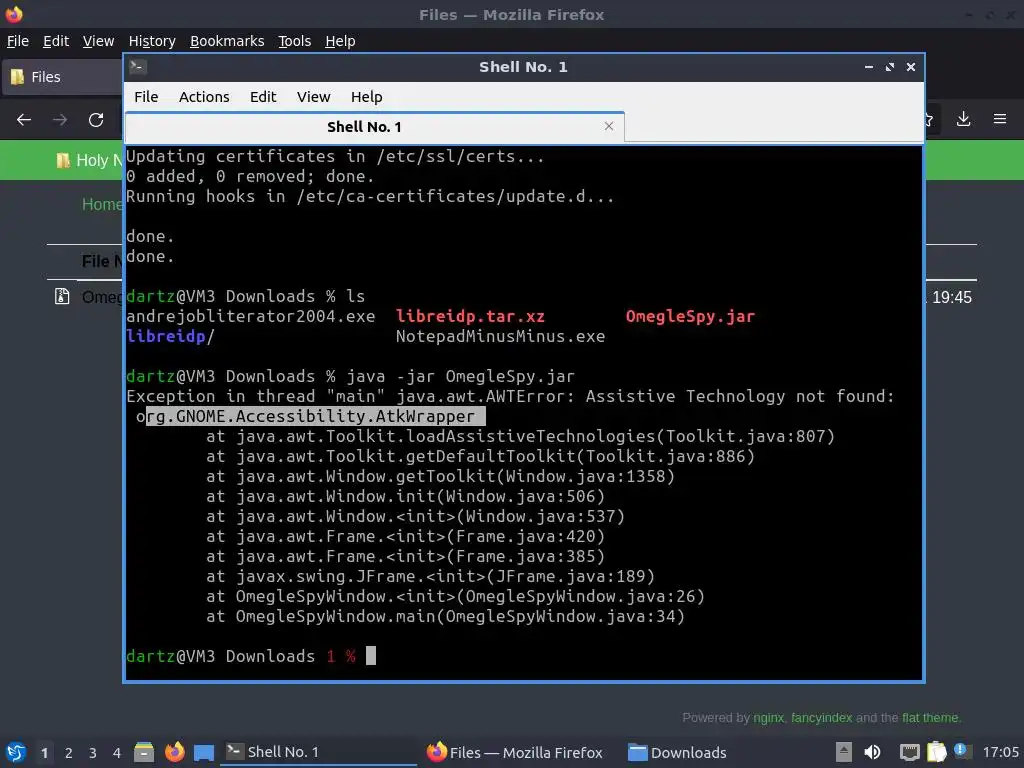Click NotepadMinusMinus.exe in the terminal listing

[x=500, y=336]
